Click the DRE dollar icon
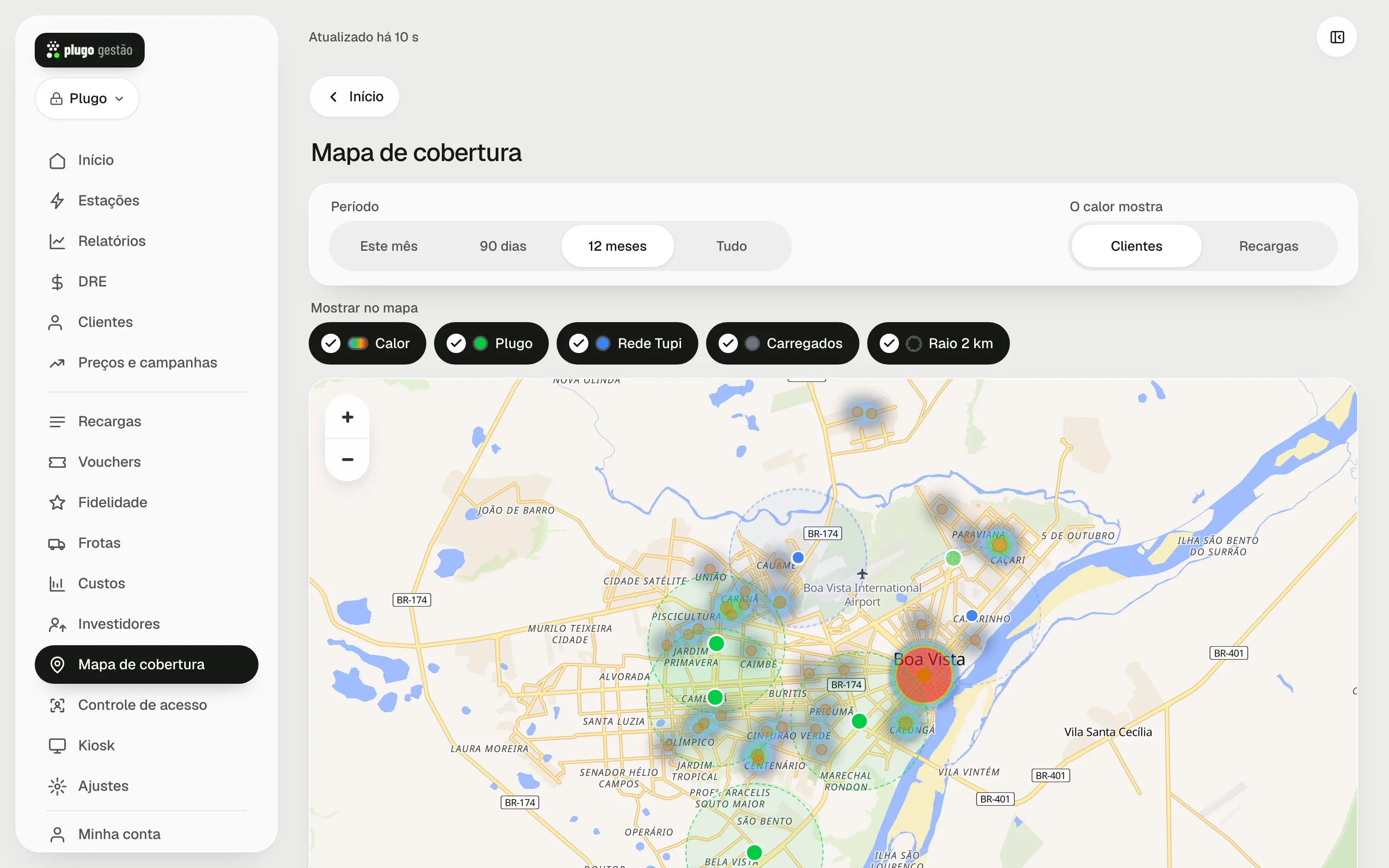1389x868 pixels. coord(57,281)
